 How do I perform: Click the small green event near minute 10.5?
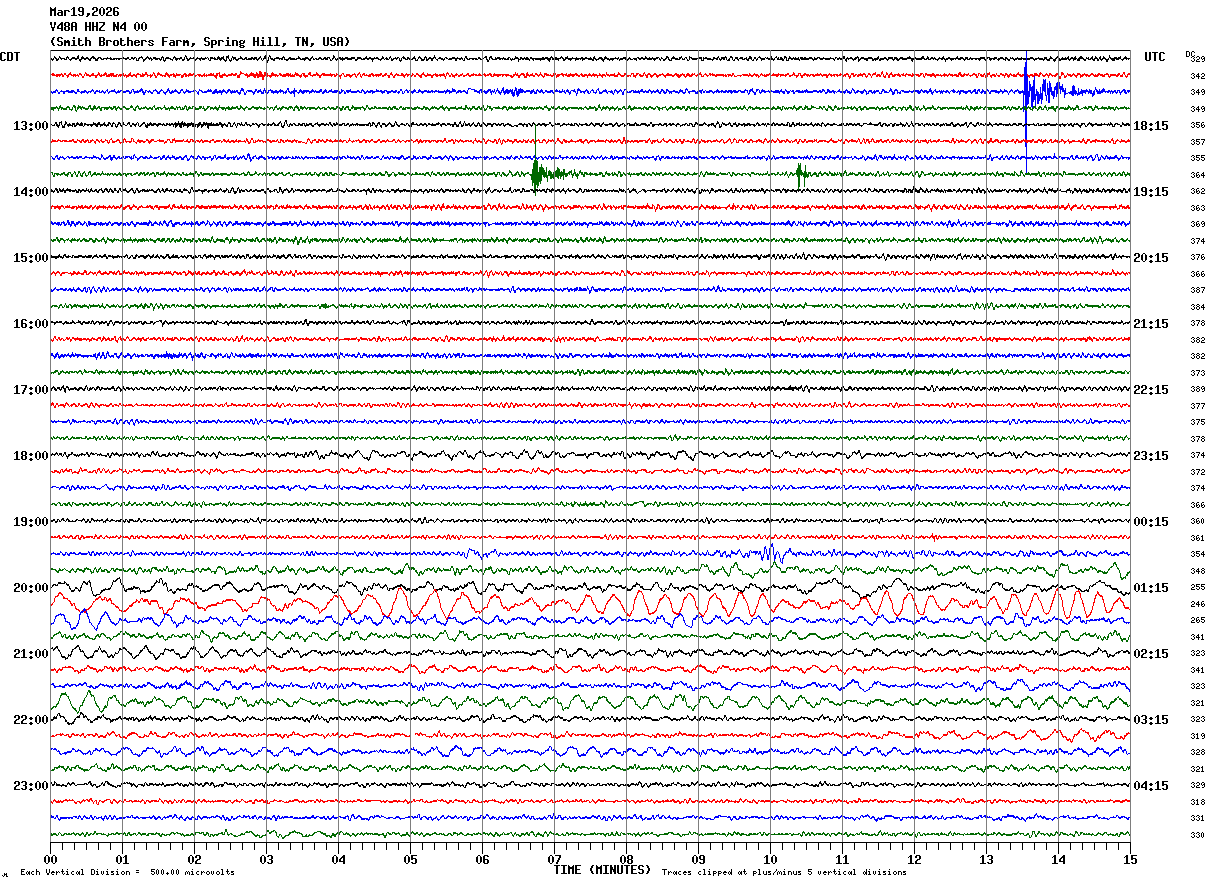[x=801, y=174]
